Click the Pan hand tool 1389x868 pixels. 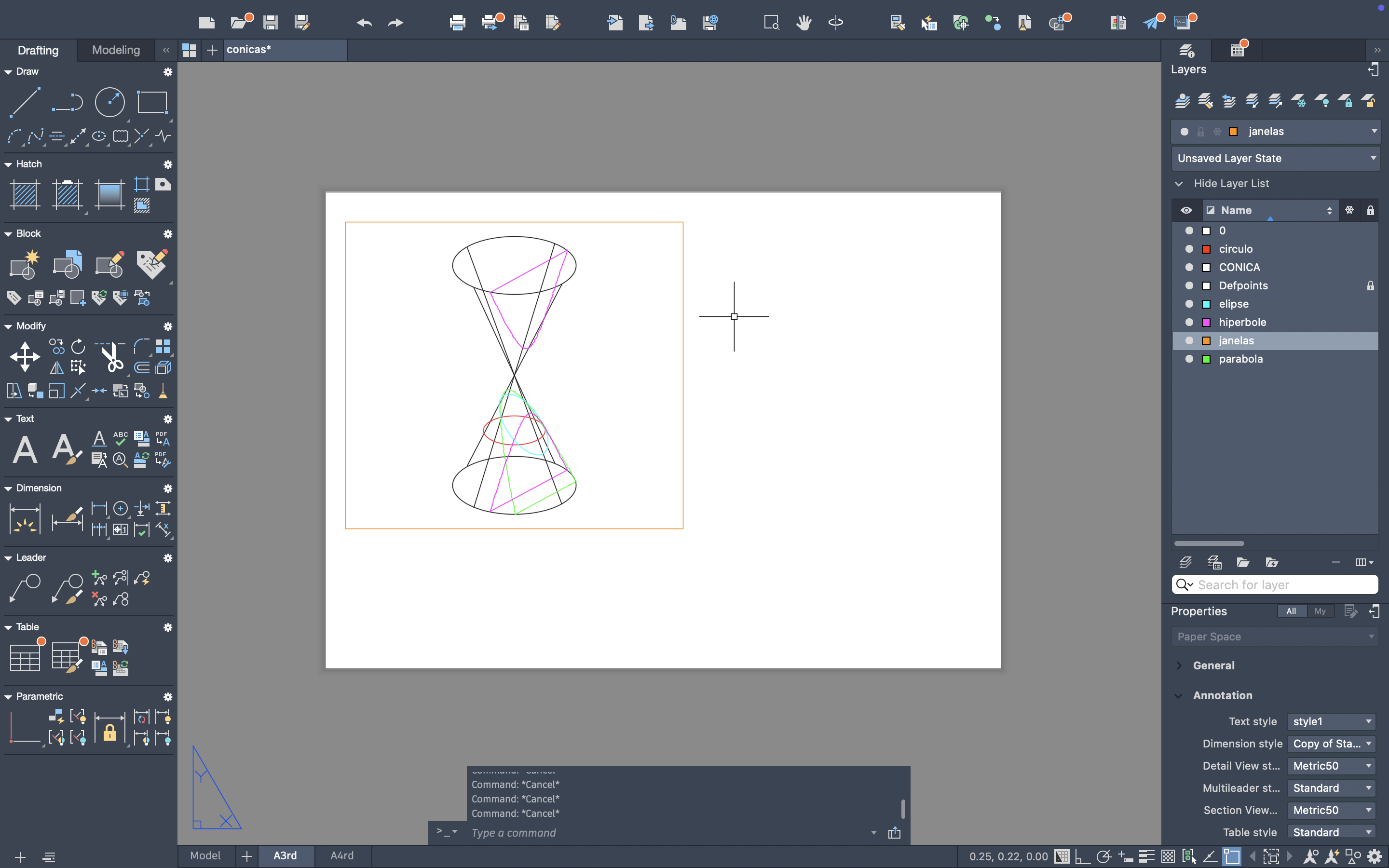(803, 22)
